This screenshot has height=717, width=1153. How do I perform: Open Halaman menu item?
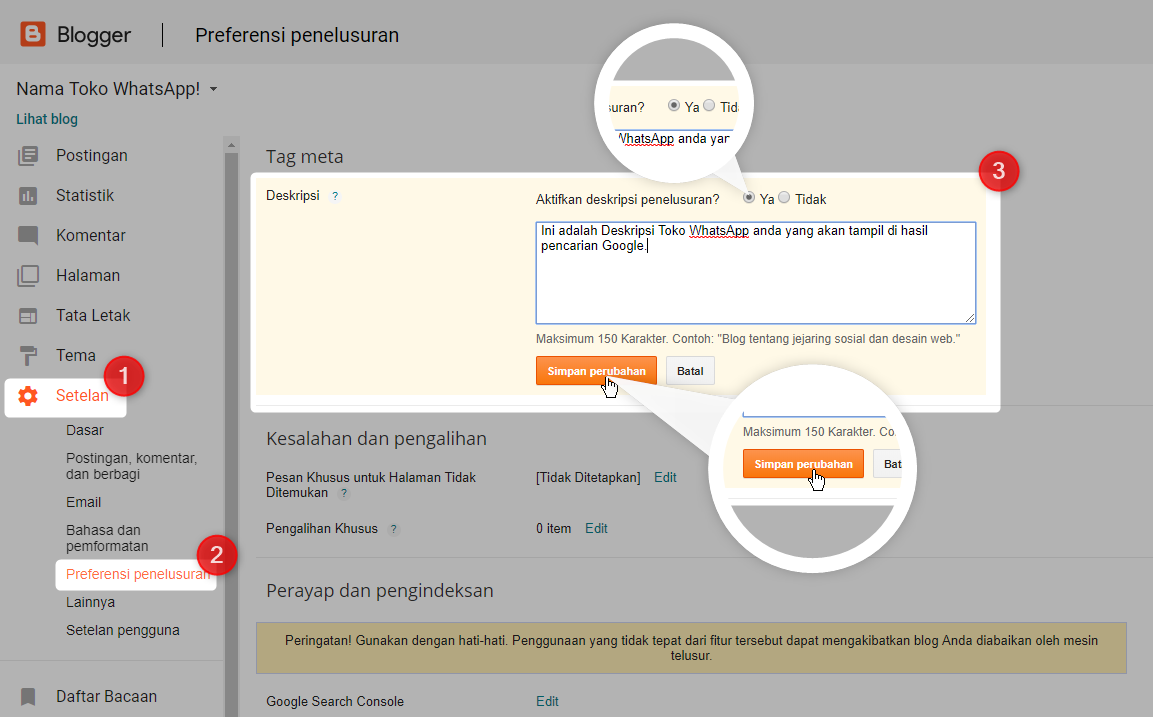(x=88, y=276)
